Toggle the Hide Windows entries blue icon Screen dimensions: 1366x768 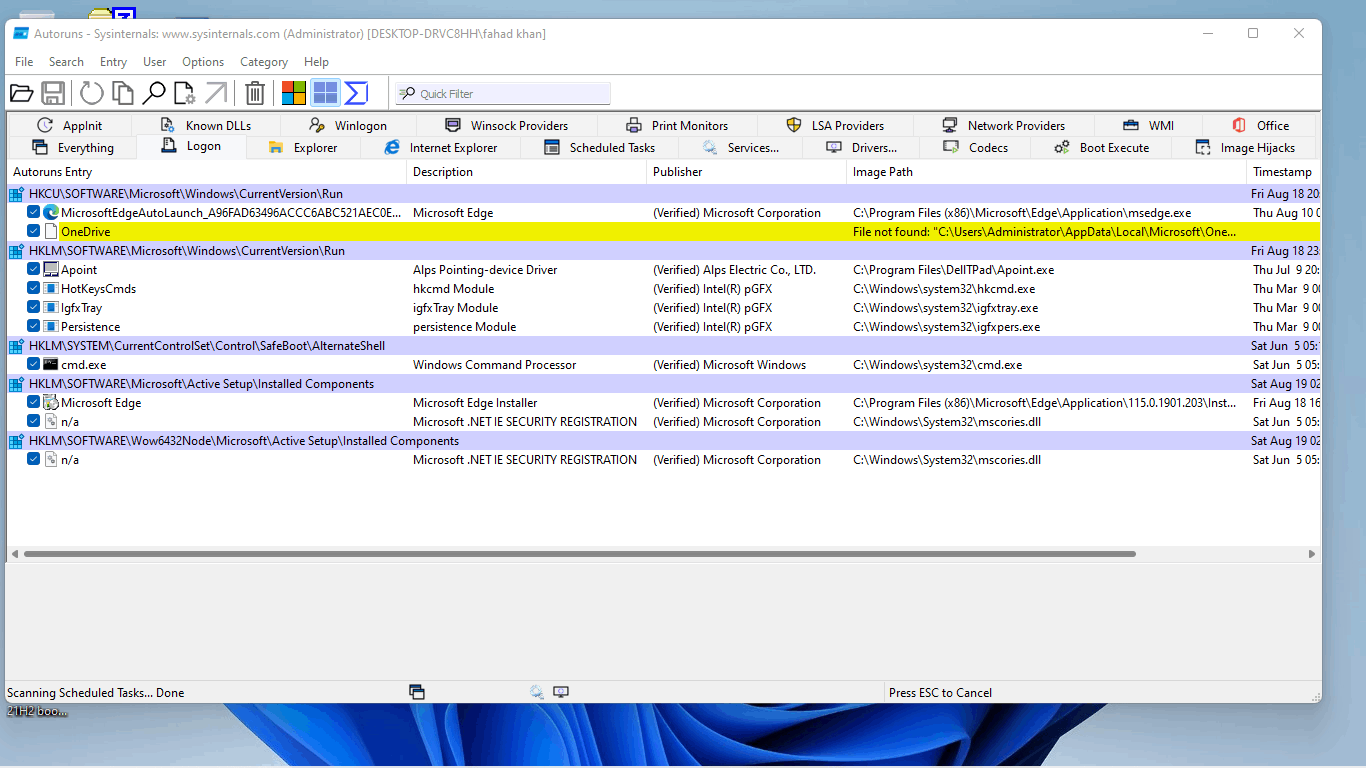(x=325, y=93)
